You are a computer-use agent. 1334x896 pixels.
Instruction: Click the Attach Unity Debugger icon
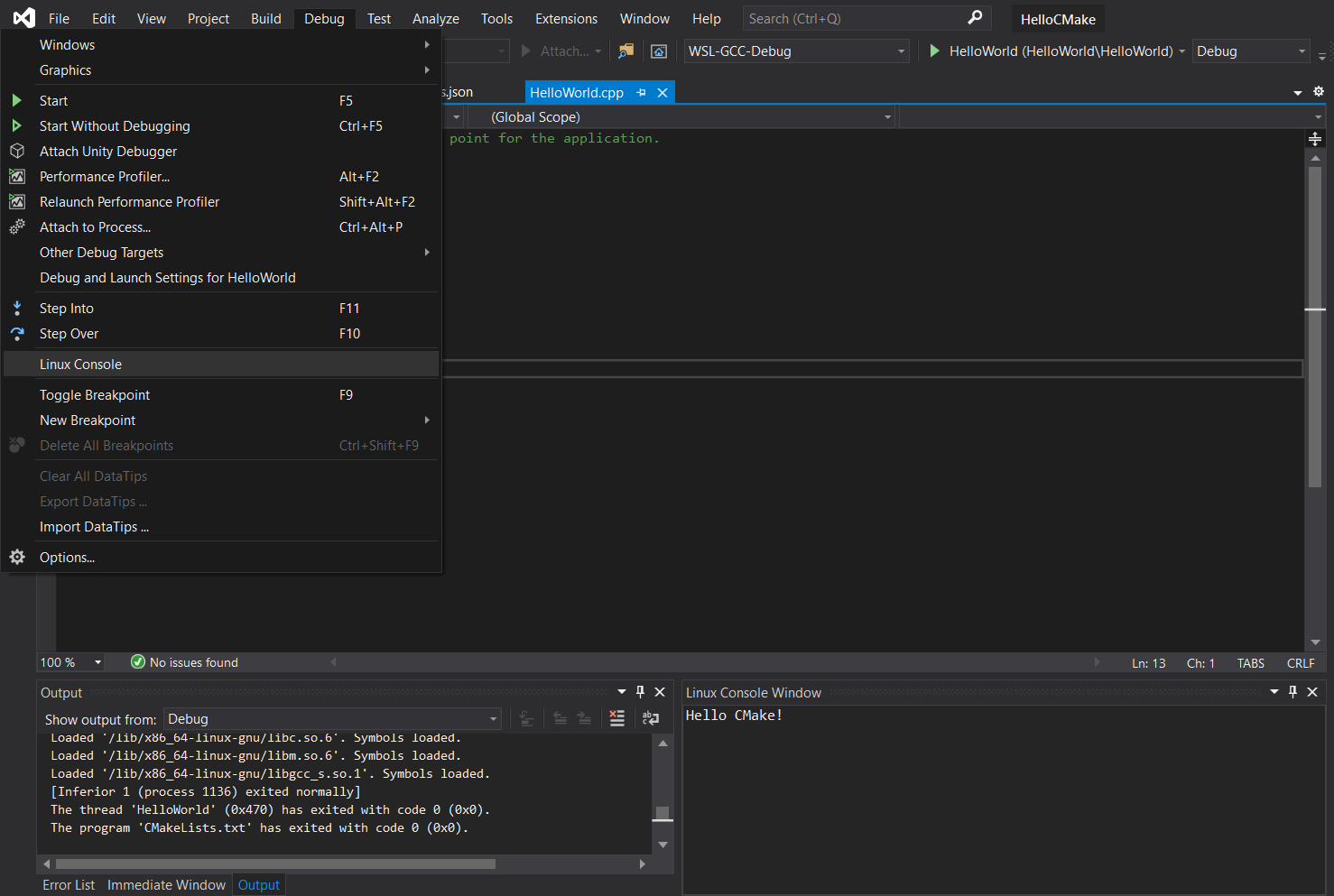tap(16, 151)
